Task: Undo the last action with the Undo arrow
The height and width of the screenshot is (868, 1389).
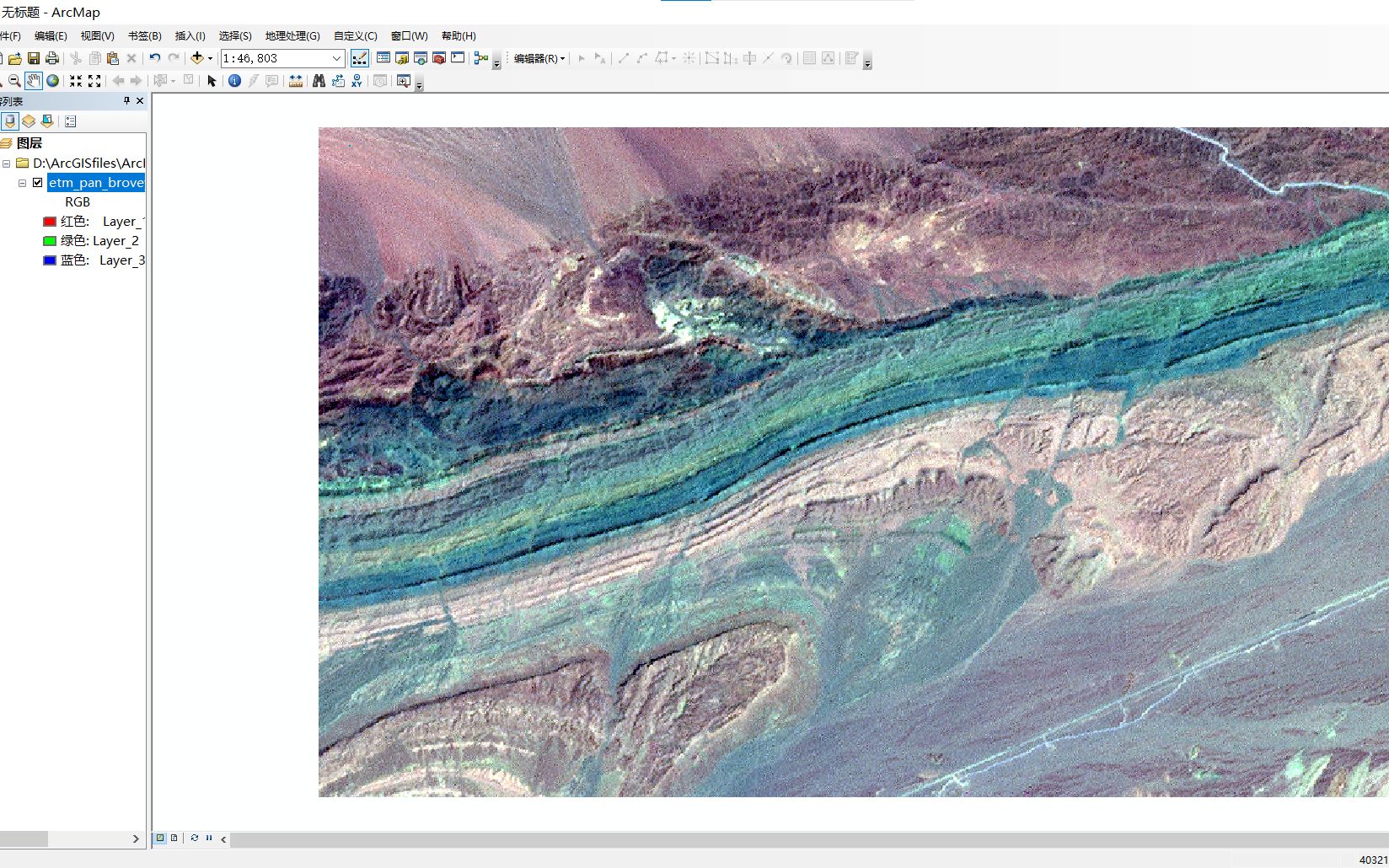Action: [x=155, y=58]
